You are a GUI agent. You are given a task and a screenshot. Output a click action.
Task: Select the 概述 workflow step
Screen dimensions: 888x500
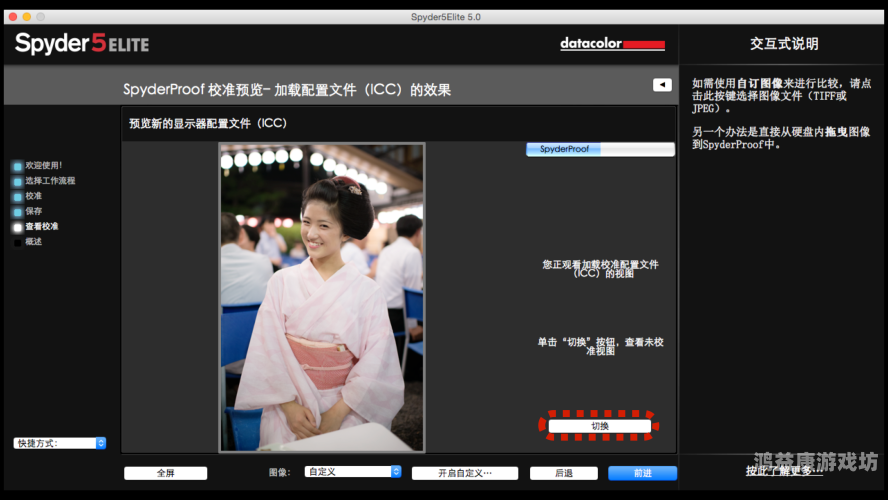click(x=33, y=242)
